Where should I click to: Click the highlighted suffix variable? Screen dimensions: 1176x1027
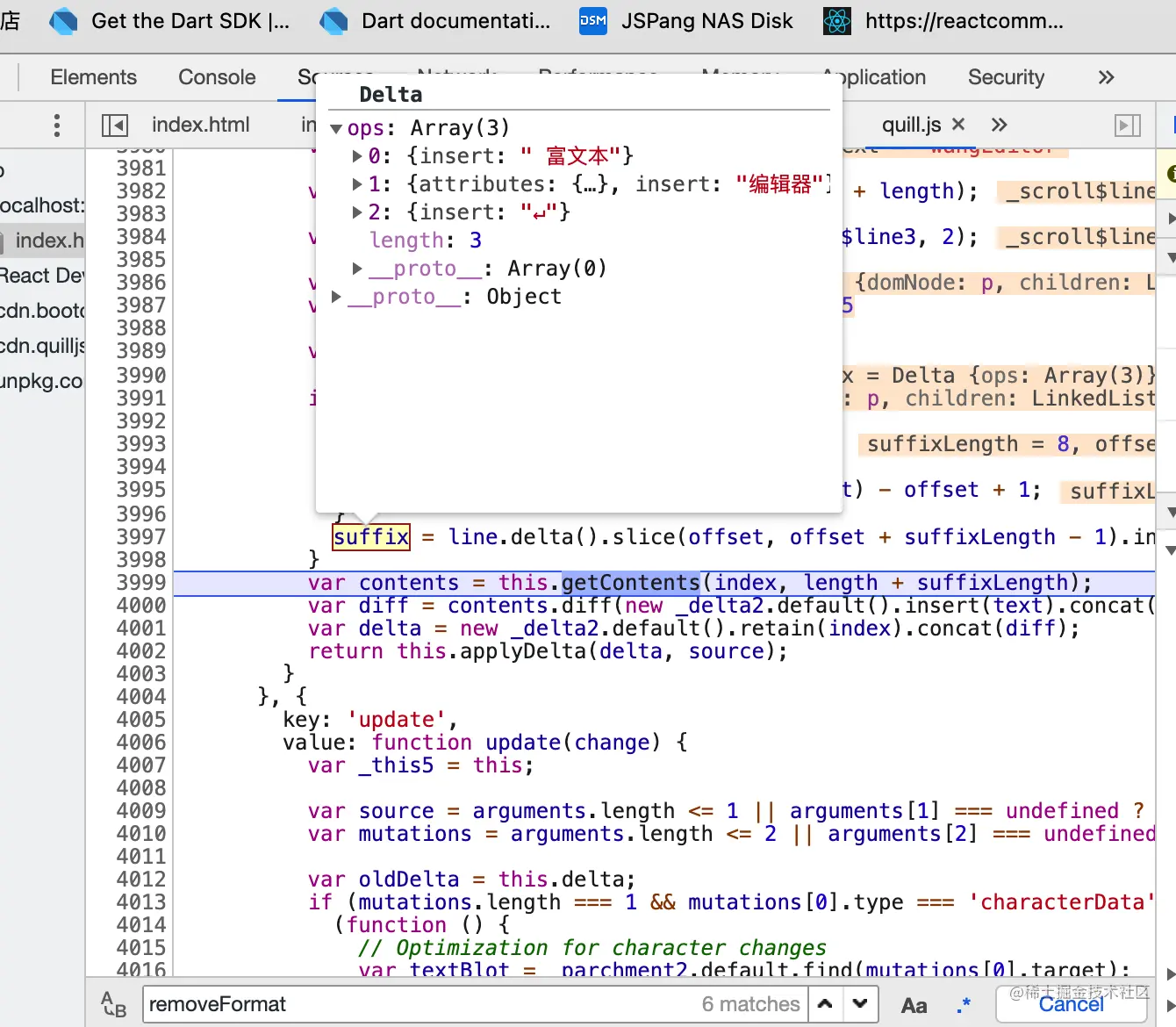371,537
